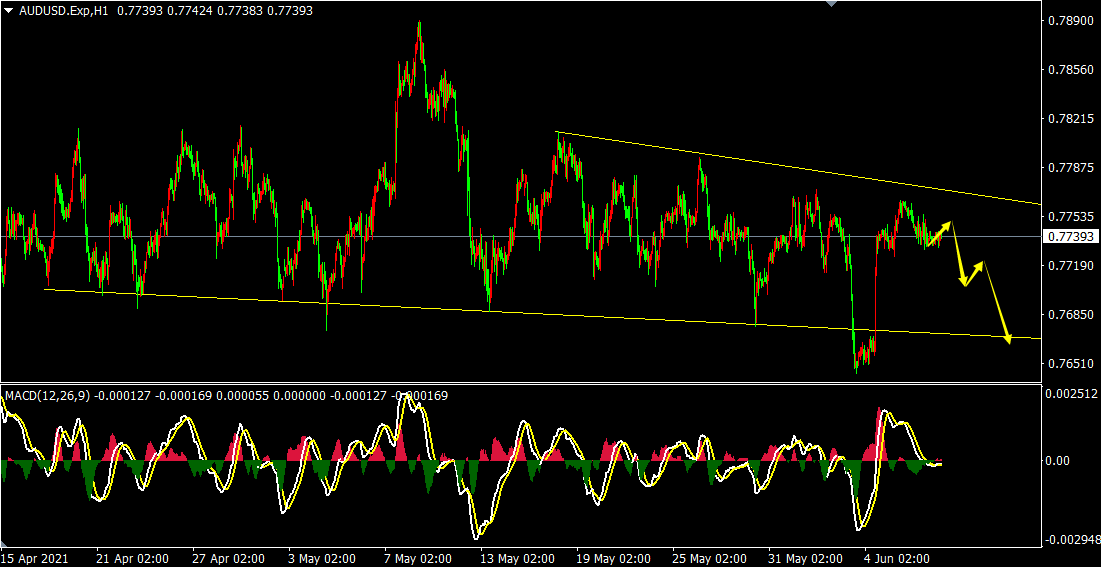Click the divider between chart and MACD panel
The width and height of the screenshot is (1101, 567).
tap(520, 384)
